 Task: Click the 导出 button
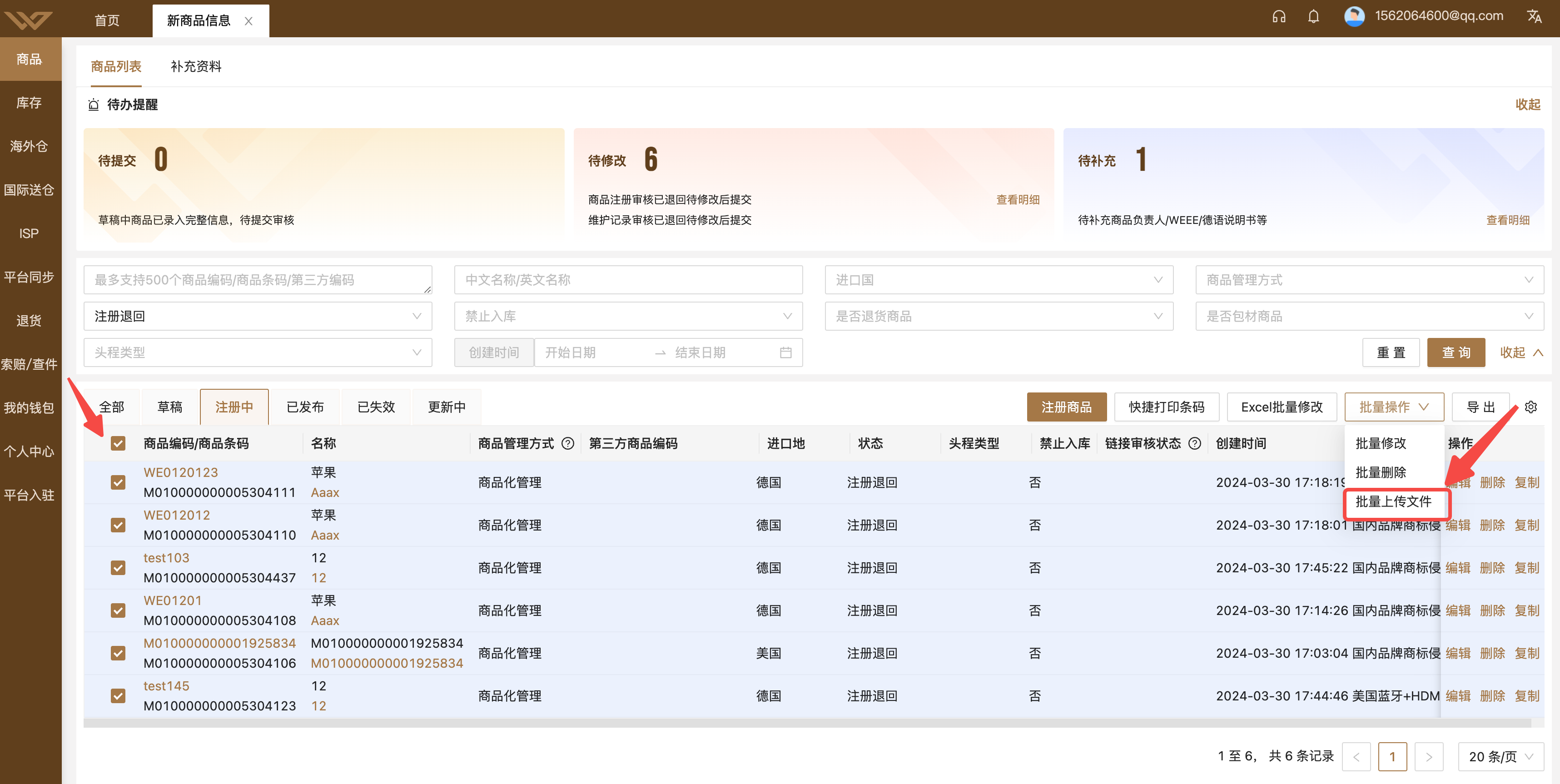[x=1481, y=407]
